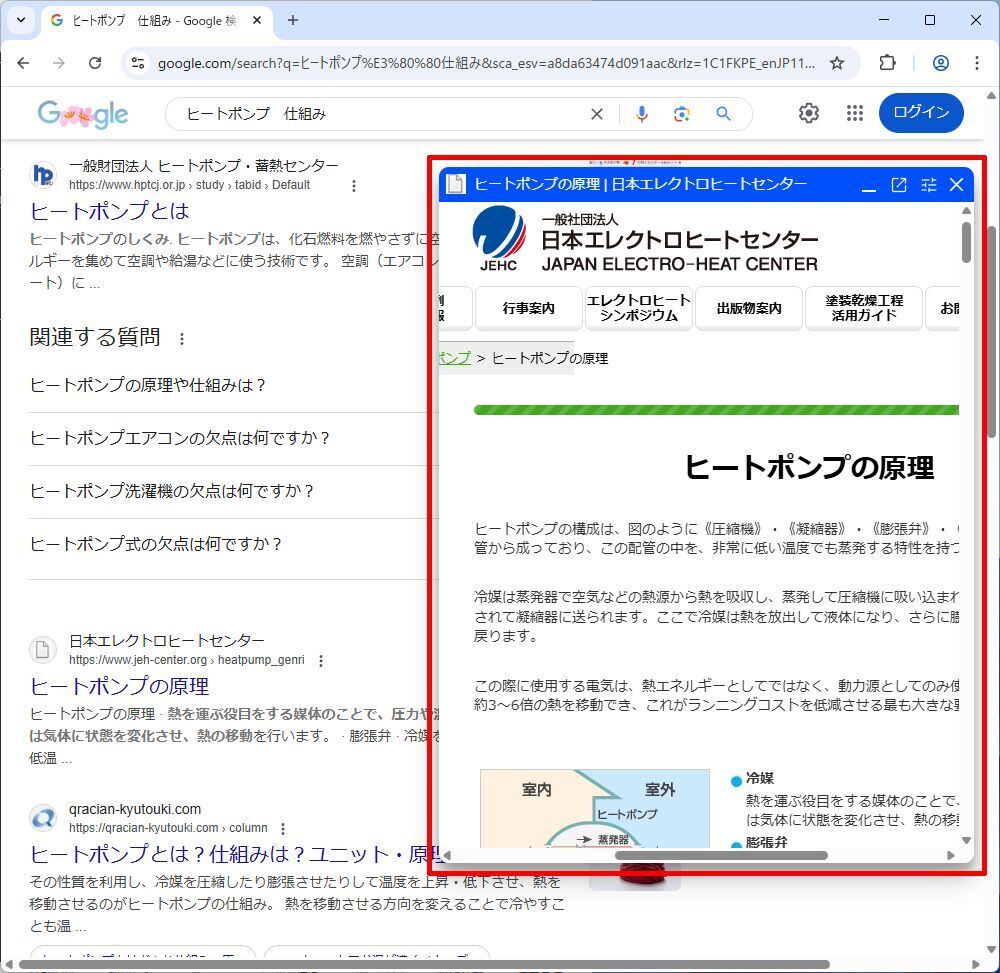Open the preview popup in a new tab
Image resolution: width=1000 pixels, height=973 pixels.
coord(899,185)
